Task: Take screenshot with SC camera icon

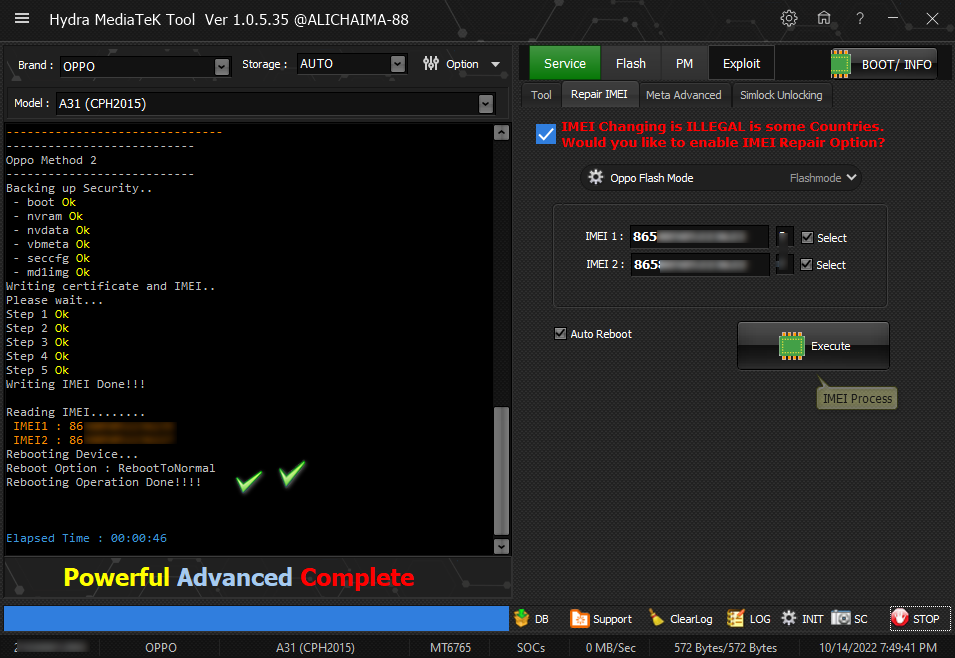Action: [x=840, y=618]
